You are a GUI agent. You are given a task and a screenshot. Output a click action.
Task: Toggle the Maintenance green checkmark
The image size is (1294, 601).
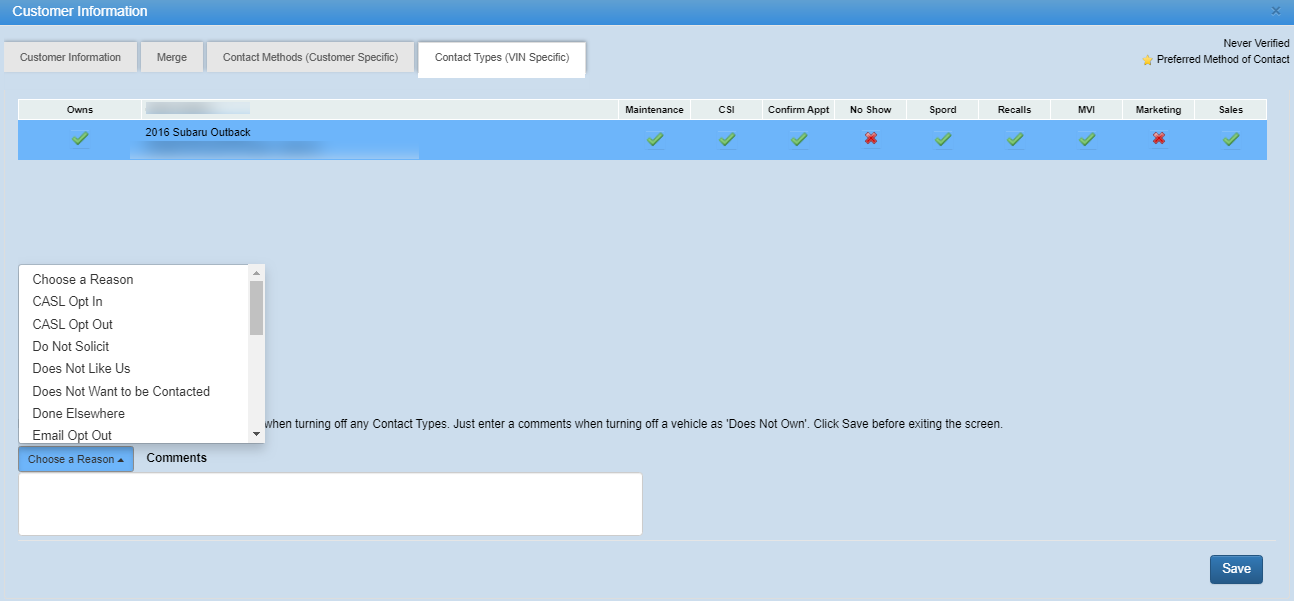click(655, 139)
